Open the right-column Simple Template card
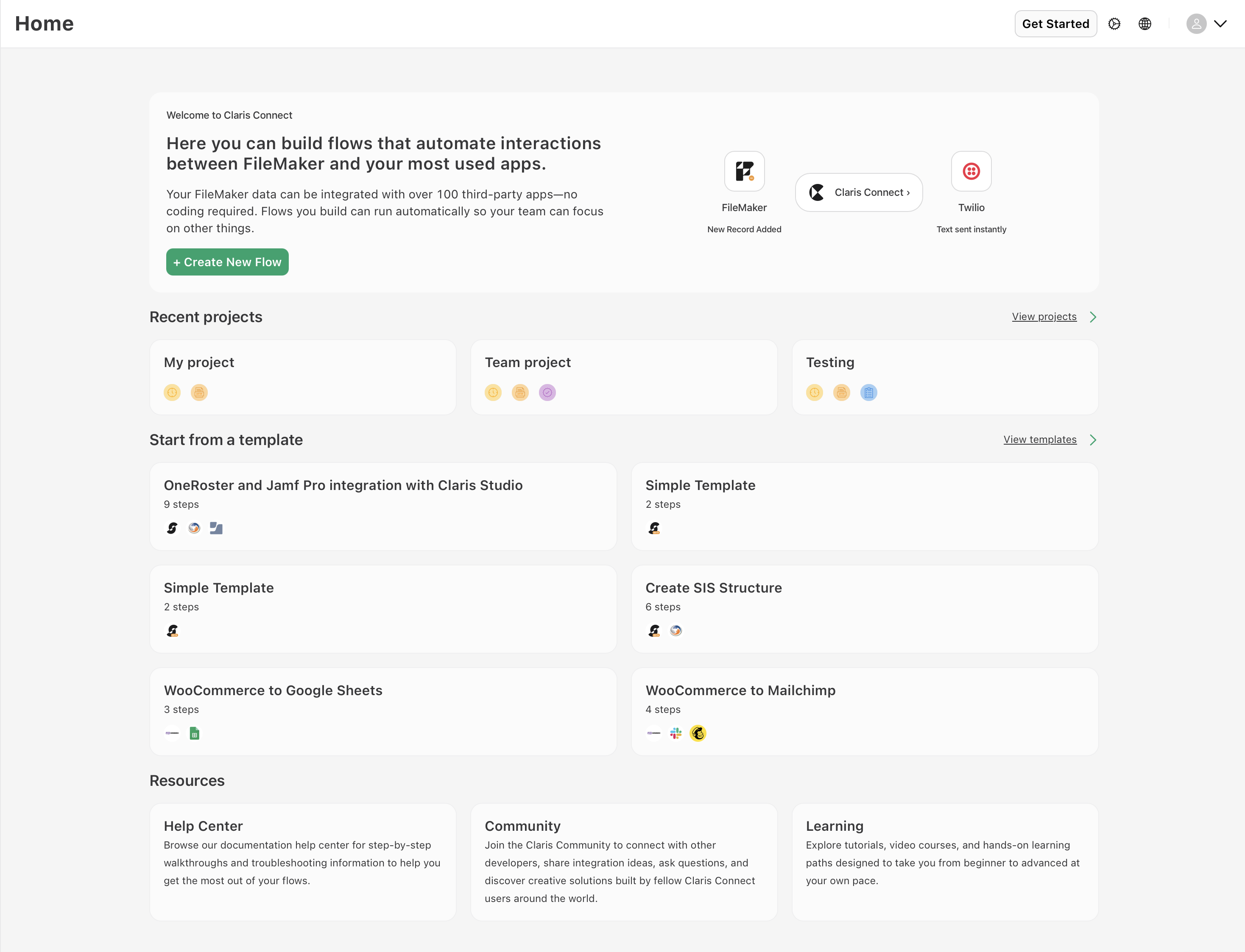The height and width of the screenshot is (952, 1245). [865, 507]
